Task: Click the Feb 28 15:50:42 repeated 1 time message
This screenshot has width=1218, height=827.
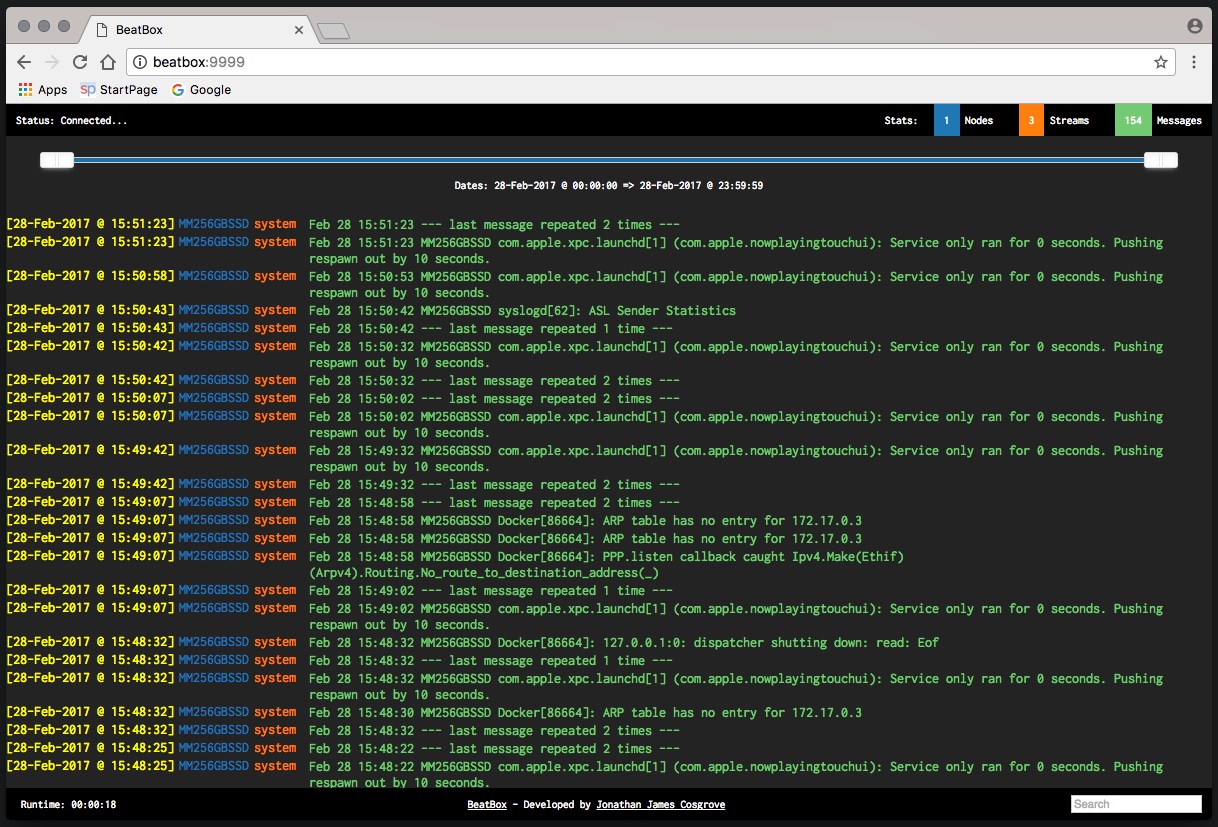Action: pyautogui.click(x=491, y=329)
